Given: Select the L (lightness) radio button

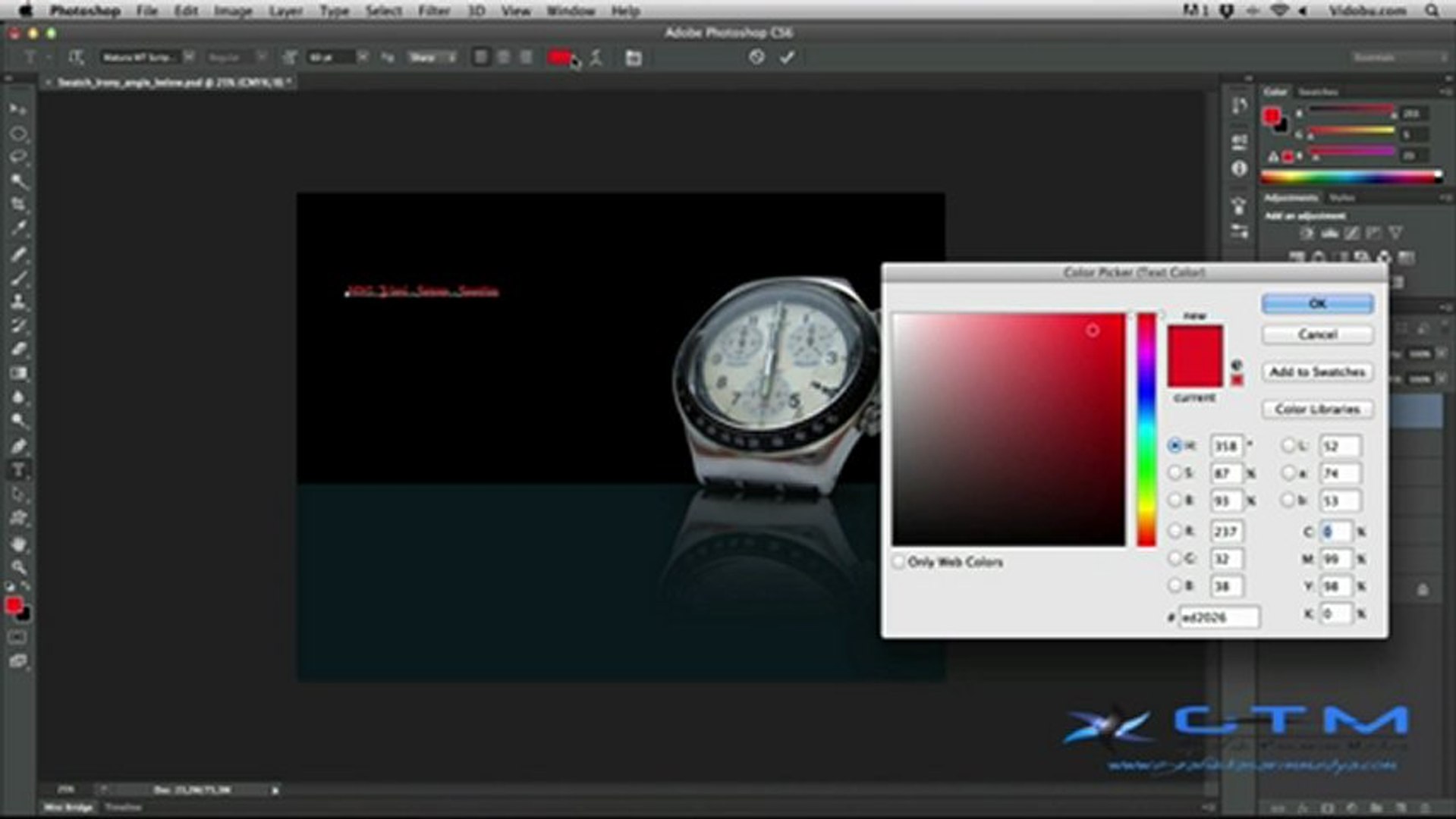Looking at the screenshot, I should 1288,446.
